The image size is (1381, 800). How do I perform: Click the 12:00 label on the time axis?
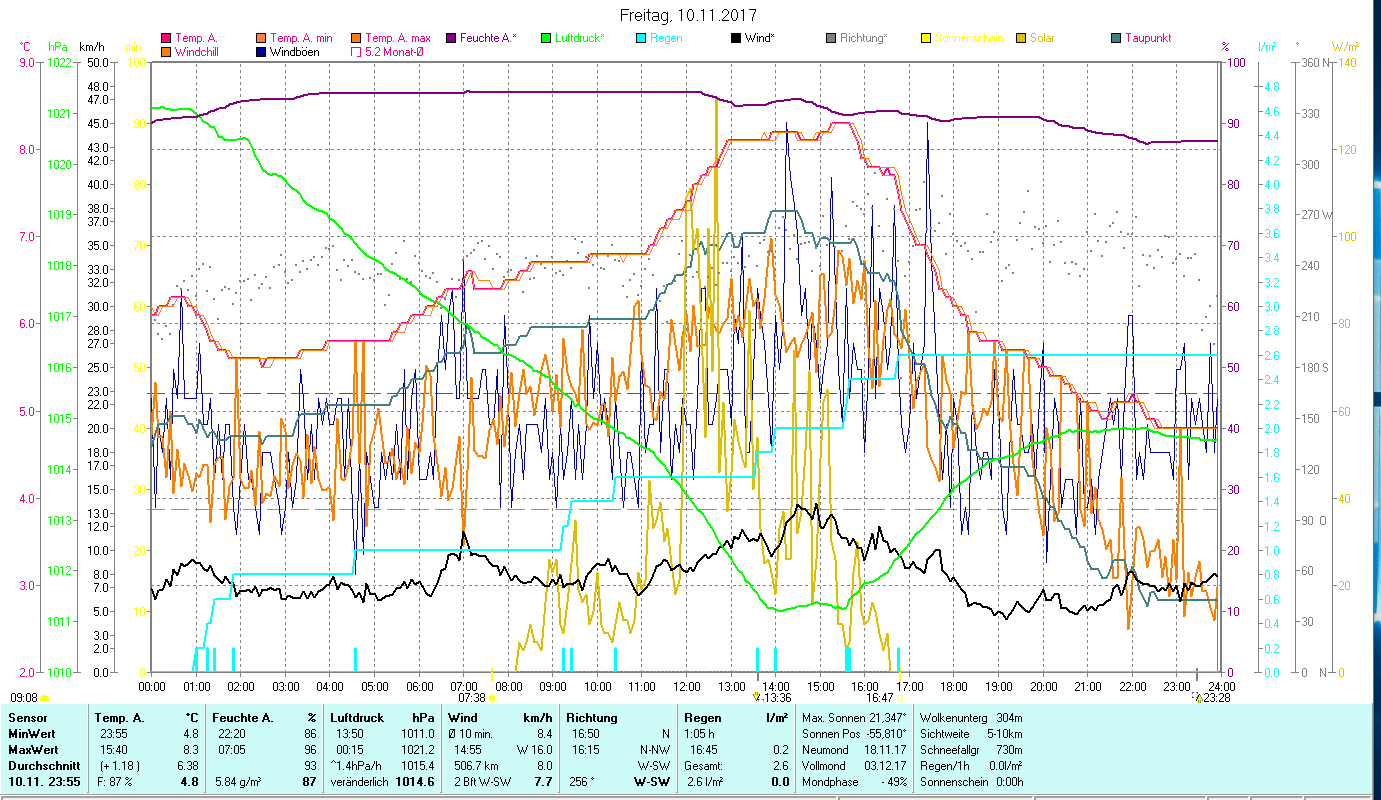click(x=687, y=687)
